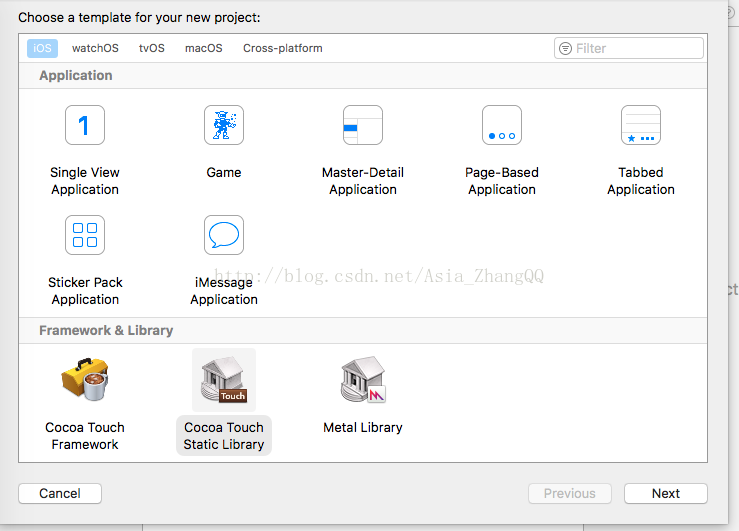Switch to the iOS platform tab
739x531 pixels.
[42, 48]
